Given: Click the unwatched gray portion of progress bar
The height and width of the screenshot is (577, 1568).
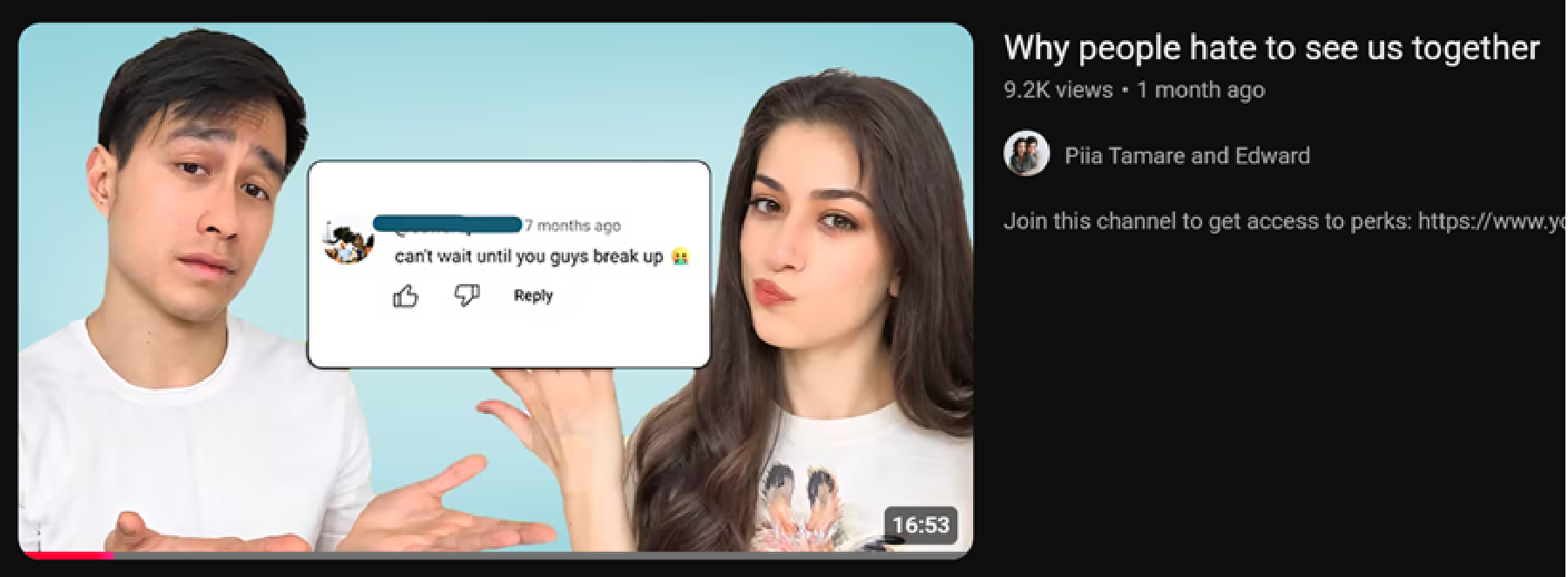Looking at the screenshot, I should point(543,555).
